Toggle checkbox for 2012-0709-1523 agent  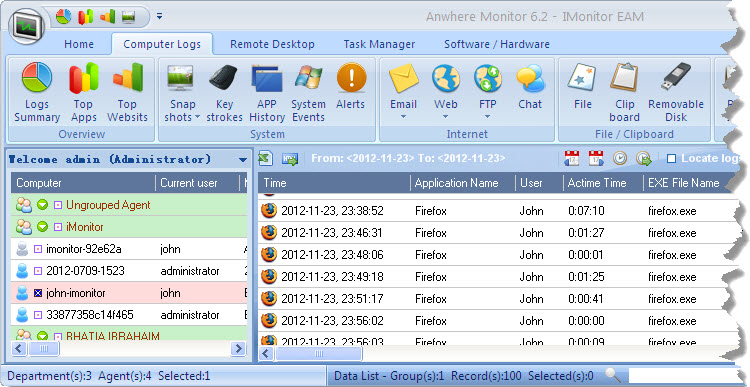pyautogui.click(x=38, y=271)
